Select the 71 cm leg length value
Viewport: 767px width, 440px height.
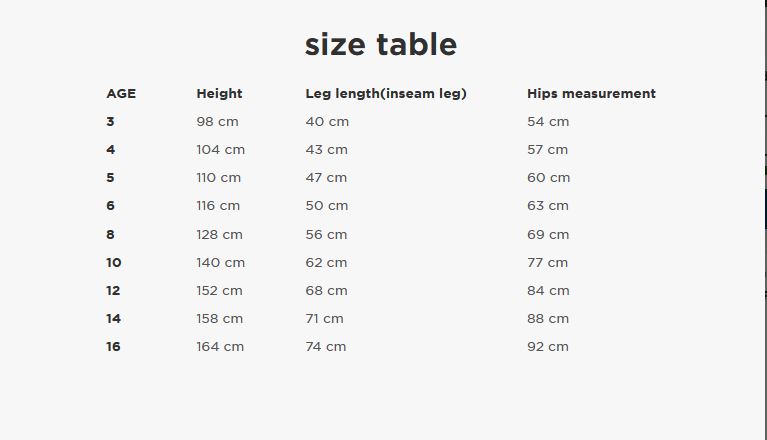(324, 318)
